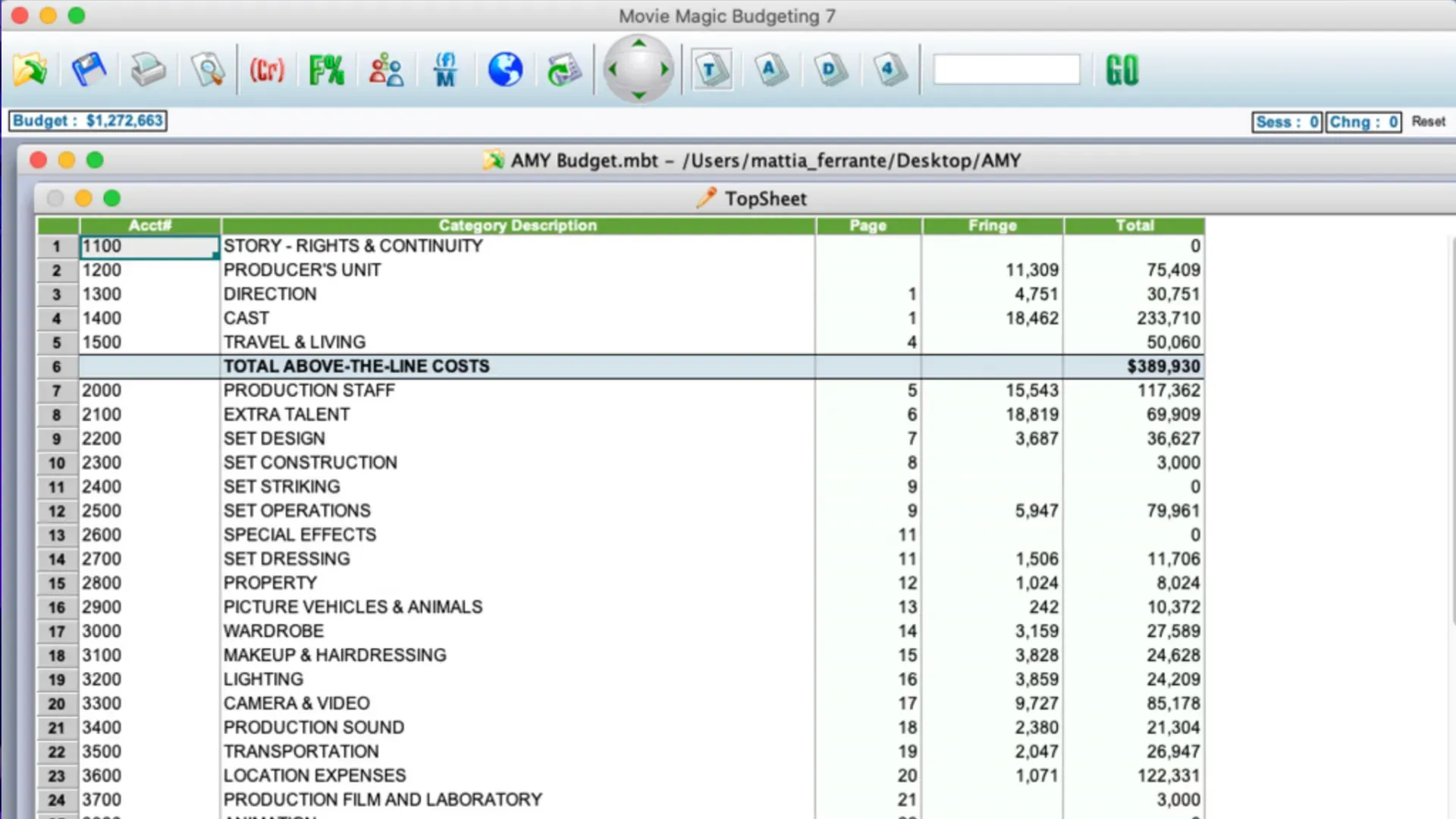The width and height of the screenshot is (1456, 819).
Task: Click the account number input field
Action: pos(1006,70)
